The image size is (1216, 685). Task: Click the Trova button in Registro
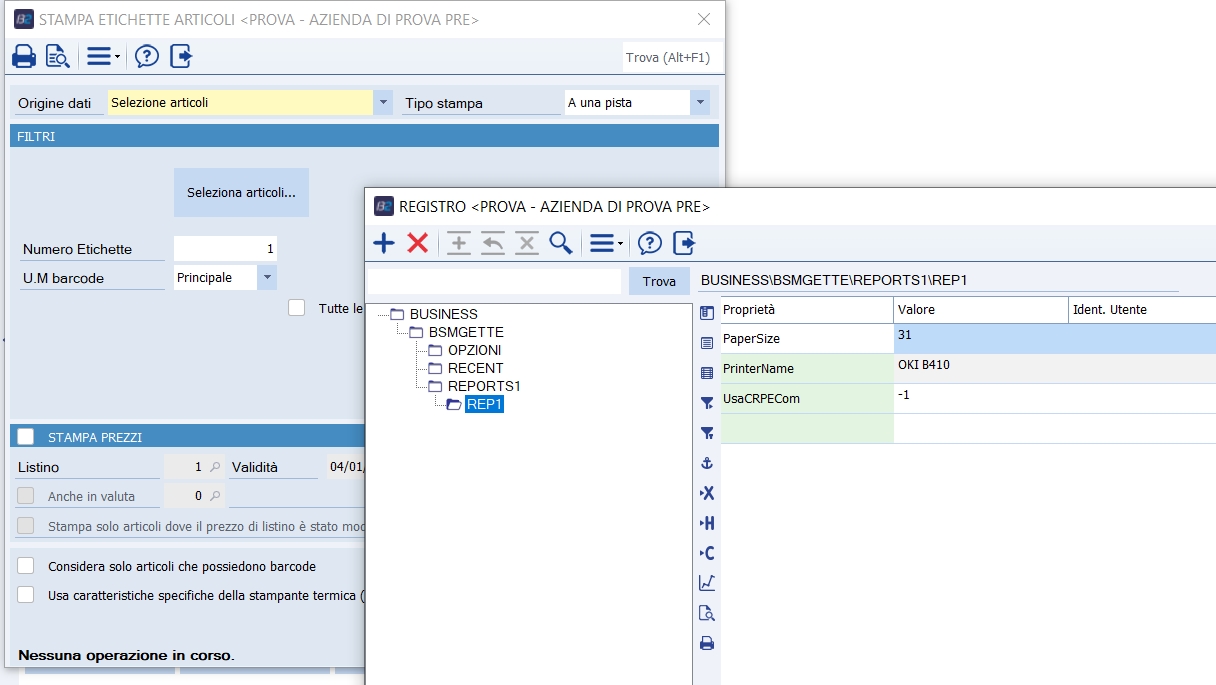[659, 281]
